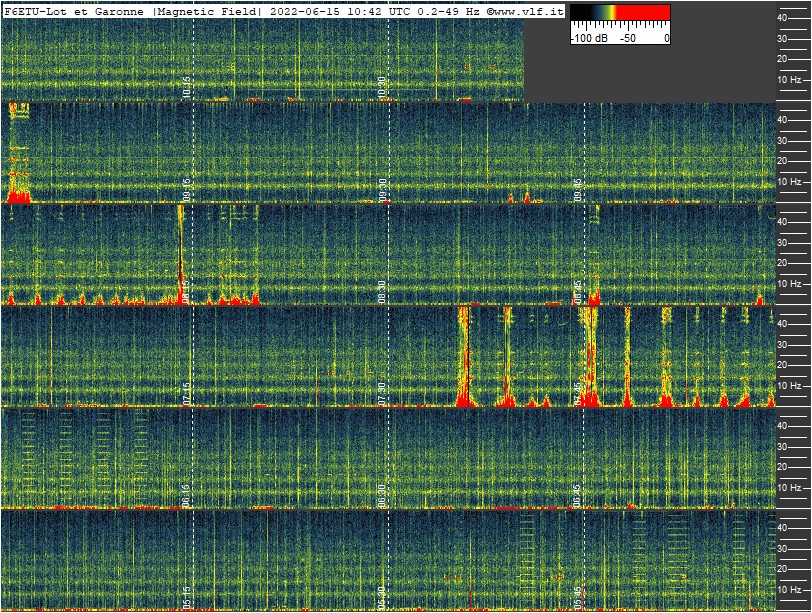Select the 06:30 time marker
This screenshot has height=613, width=812.
click(x=382, y=496)
